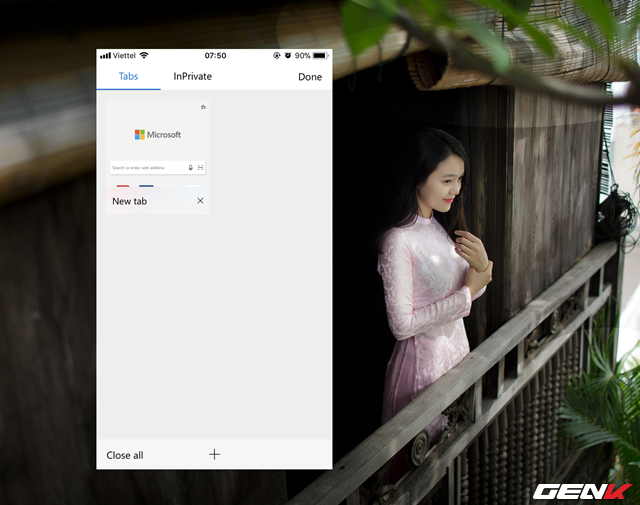Viewport: 640px width, 505px height.
Task: Tap Done to exit tab switcher
Action: click(310, 77)
